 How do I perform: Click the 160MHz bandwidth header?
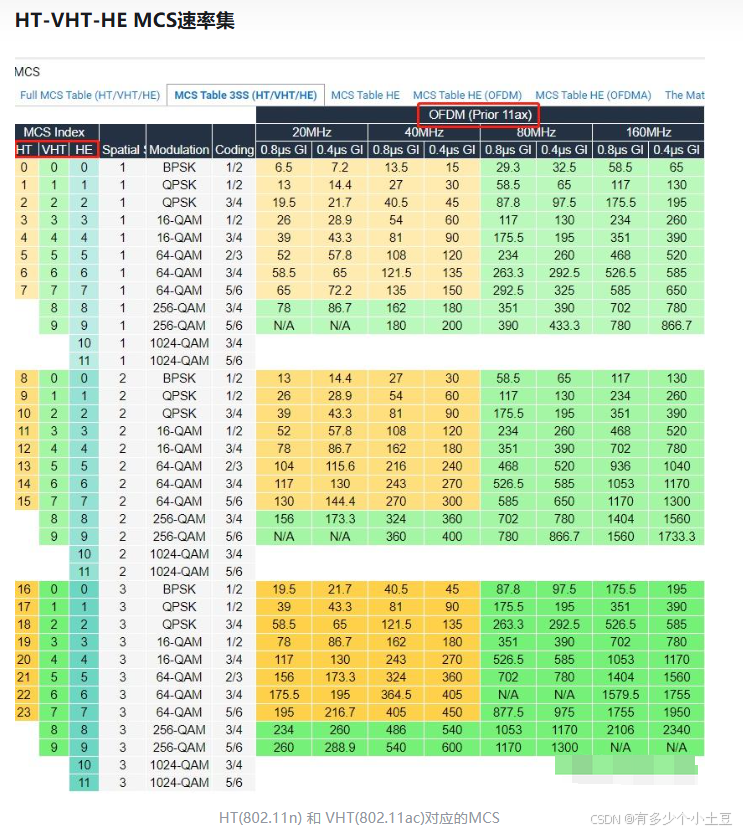point(649,132)
